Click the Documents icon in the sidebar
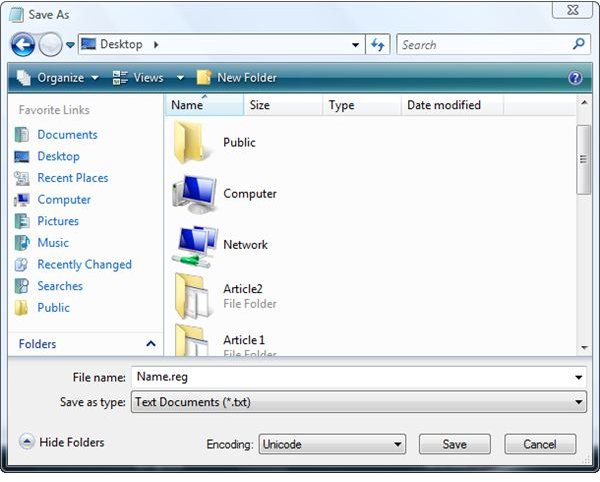Viewport: 600px width, 482px height. (21, 135)
